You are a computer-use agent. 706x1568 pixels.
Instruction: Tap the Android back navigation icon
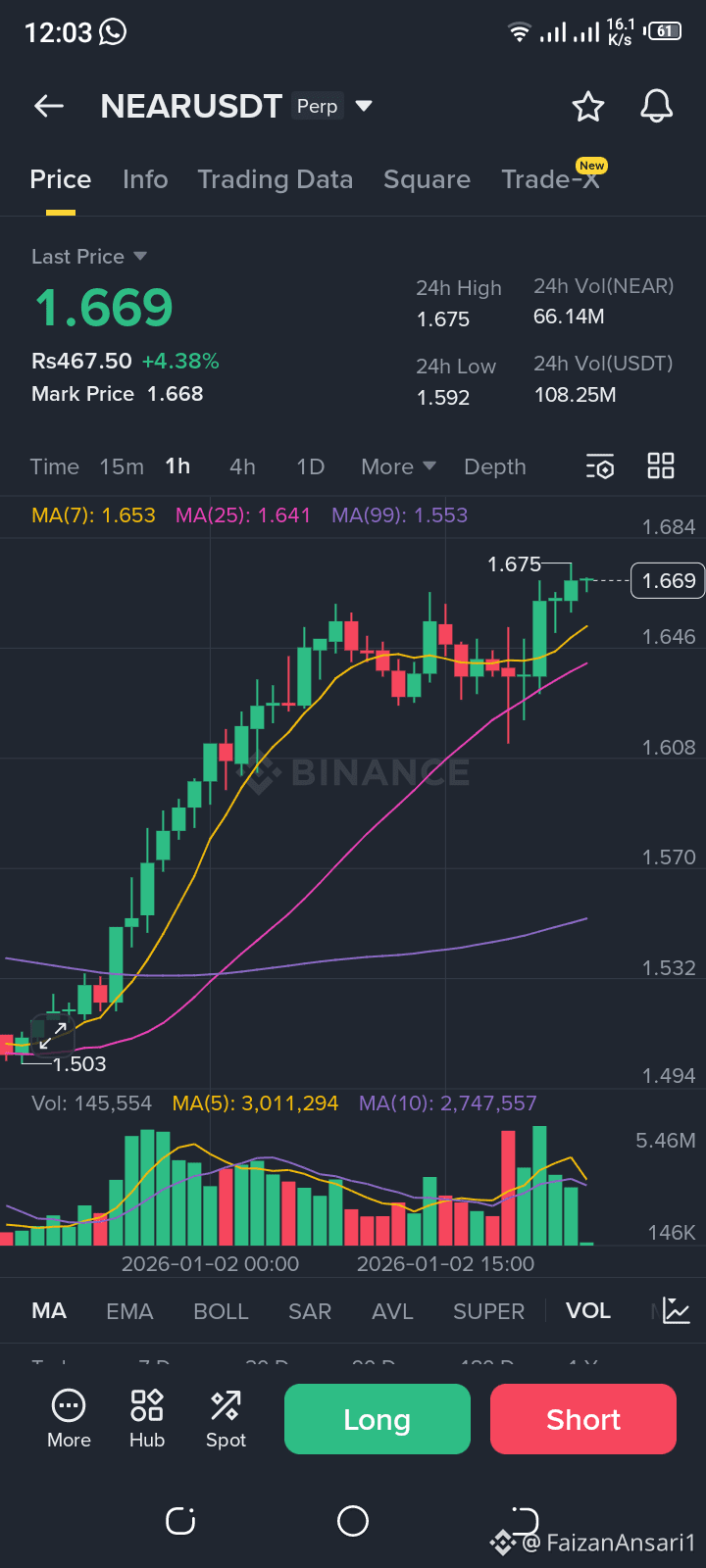pos(525,1521)
